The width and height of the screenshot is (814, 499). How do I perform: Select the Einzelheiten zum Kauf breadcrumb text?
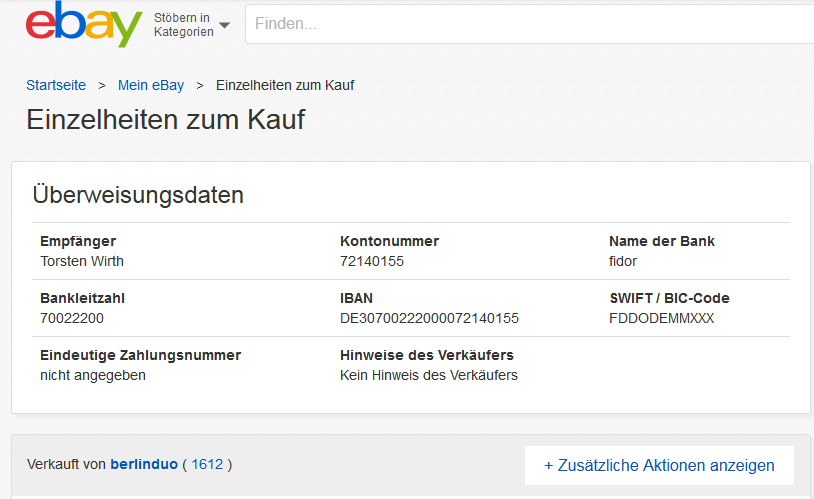pos(285,85)
